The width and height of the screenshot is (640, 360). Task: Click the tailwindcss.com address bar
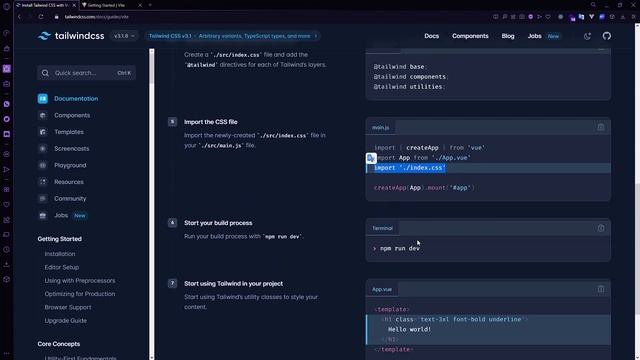tap(97, 17)
